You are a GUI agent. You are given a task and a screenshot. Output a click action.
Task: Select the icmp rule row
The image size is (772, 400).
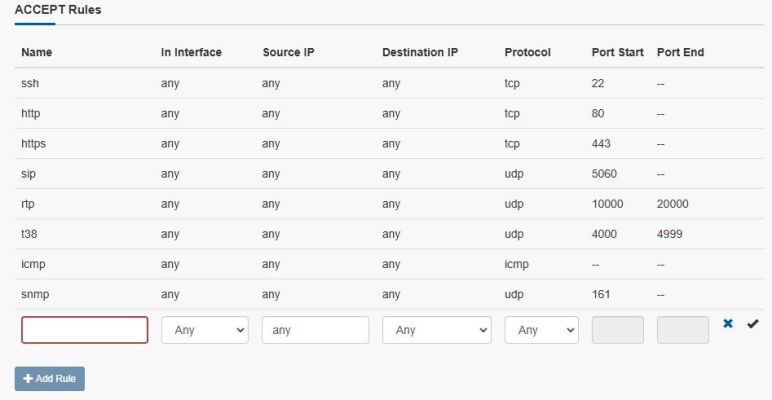coord(389,265)
